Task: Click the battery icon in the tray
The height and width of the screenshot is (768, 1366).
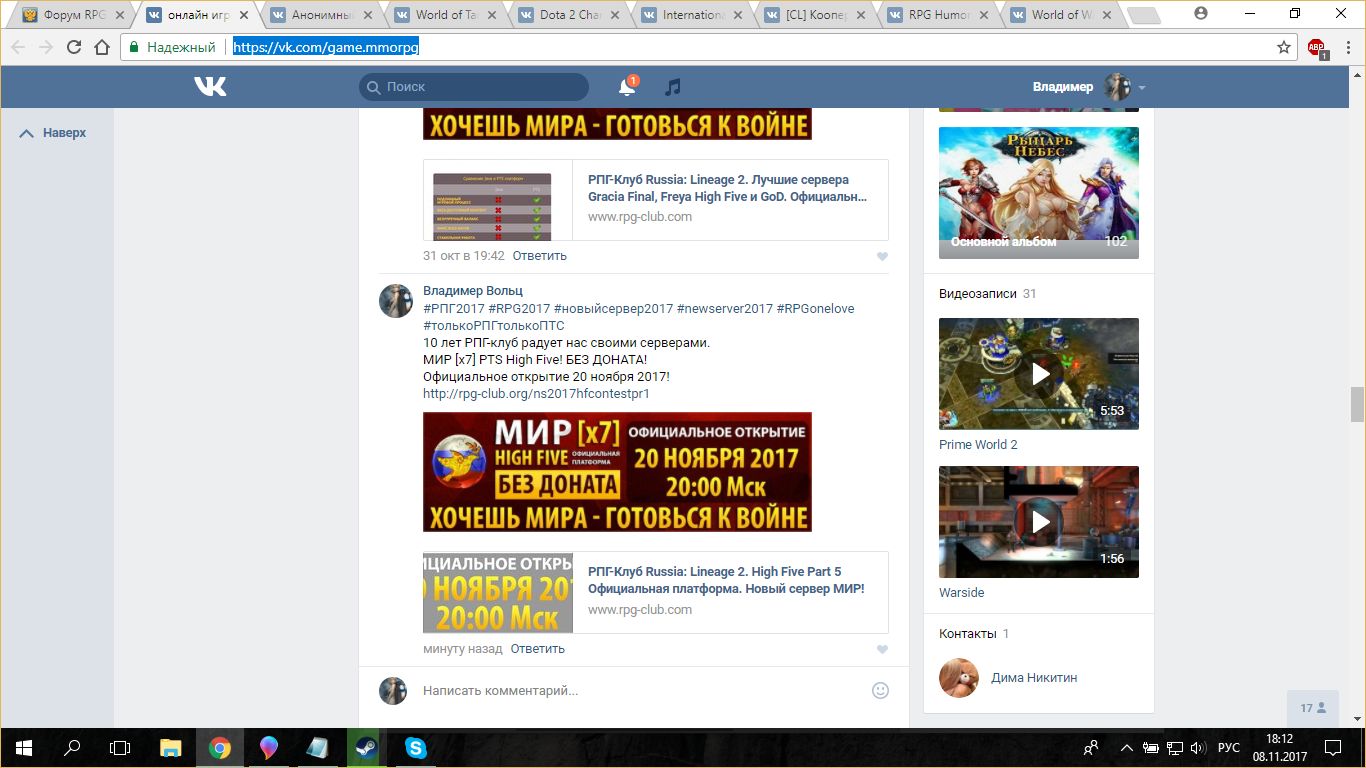Action: tap(1152, 747)
